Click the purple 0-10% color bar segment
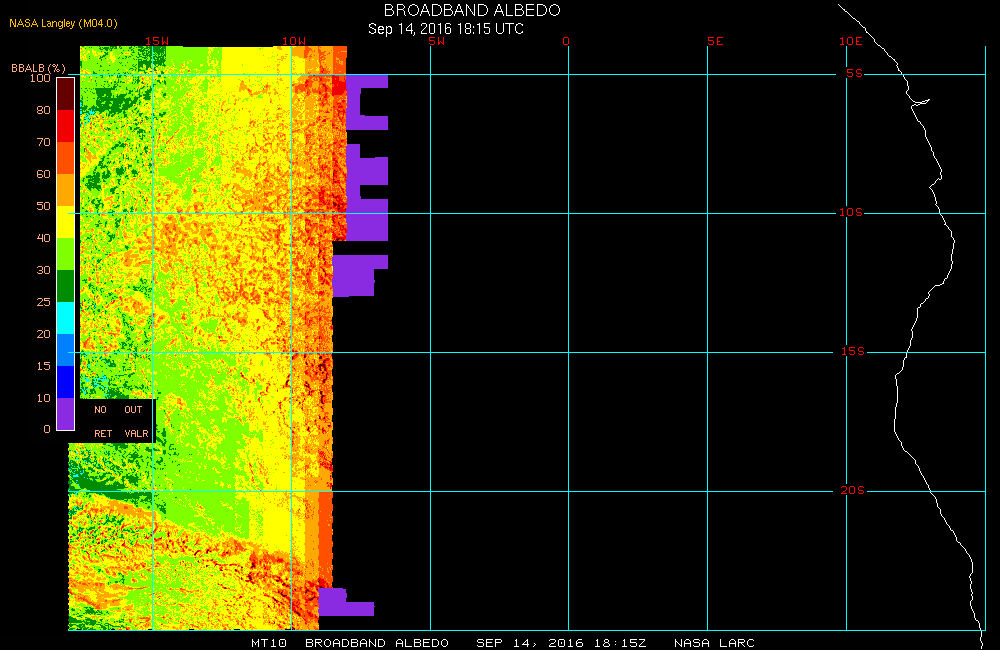Viewport: 1000px width, 650px height. (65, 413)
